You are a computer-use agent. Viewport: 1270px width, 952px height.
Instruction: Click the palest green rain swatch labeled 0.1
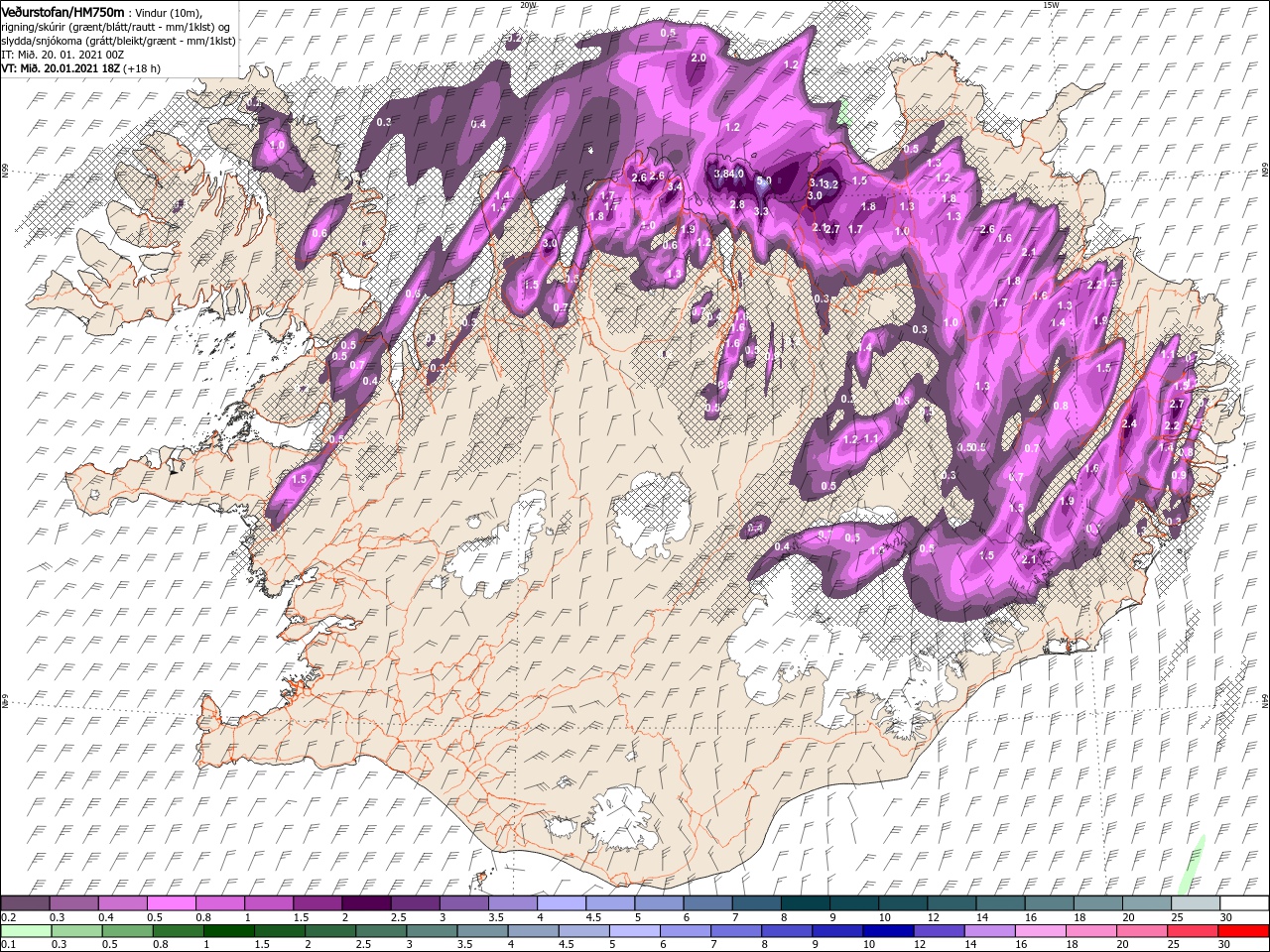click(x=27, y=930)
